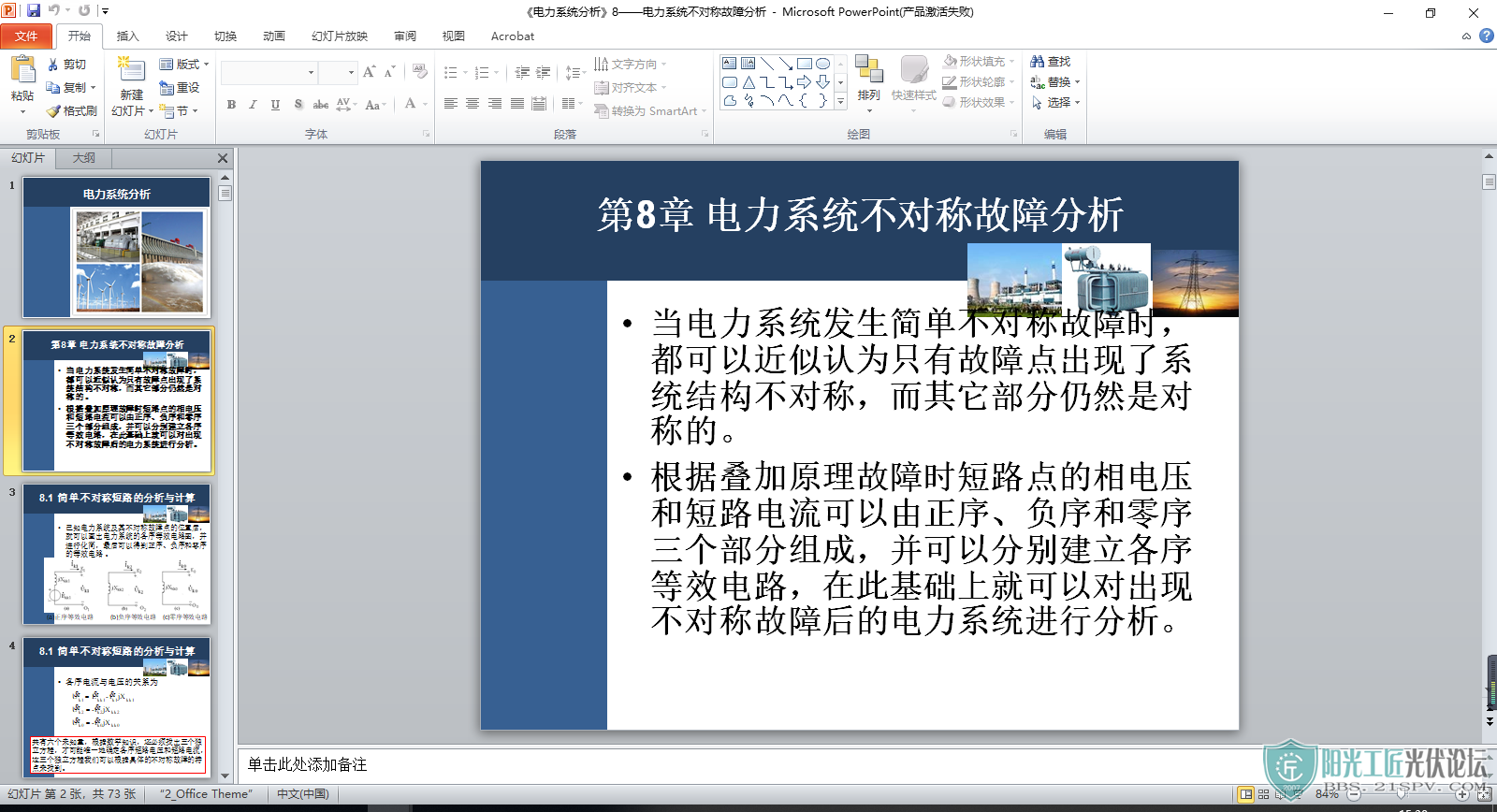Click the zoom slider handle
Viewport: 1497px width, 812px height.
[1402, 794]
